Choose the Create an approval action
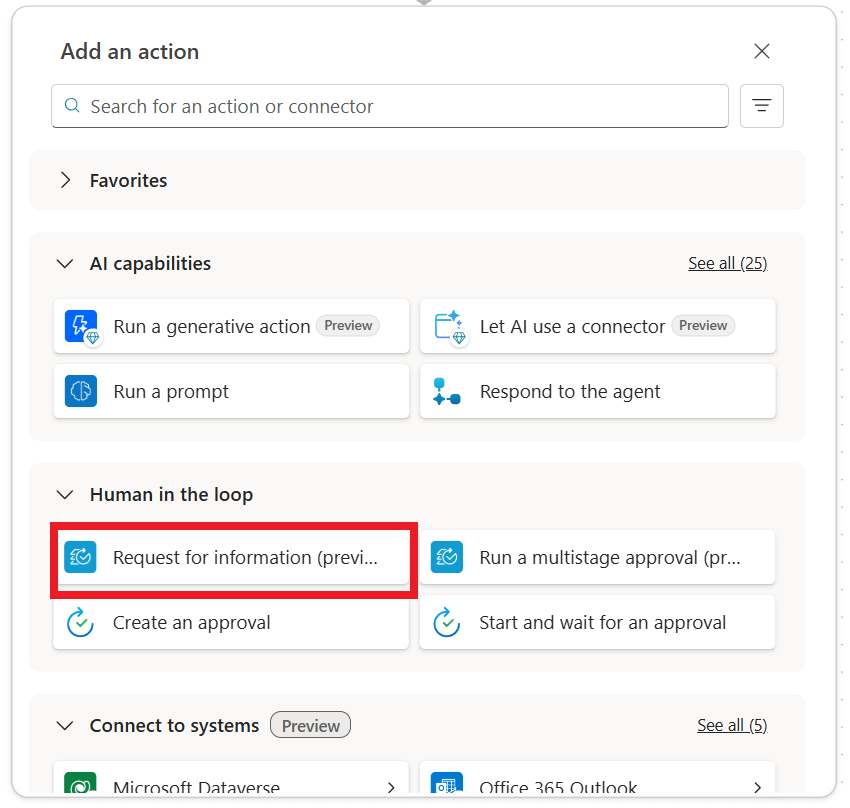Screen dimensions: 850x808 pos(231,622)
